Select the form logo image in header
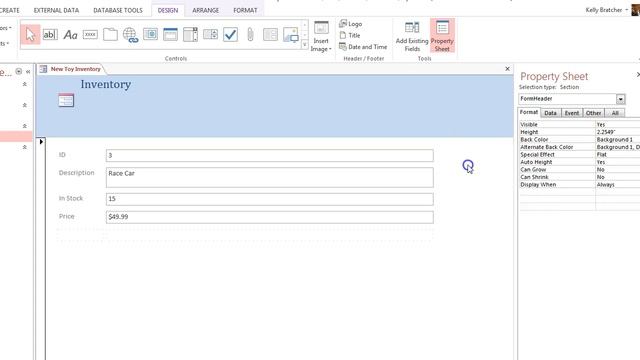 click(66, 100)
